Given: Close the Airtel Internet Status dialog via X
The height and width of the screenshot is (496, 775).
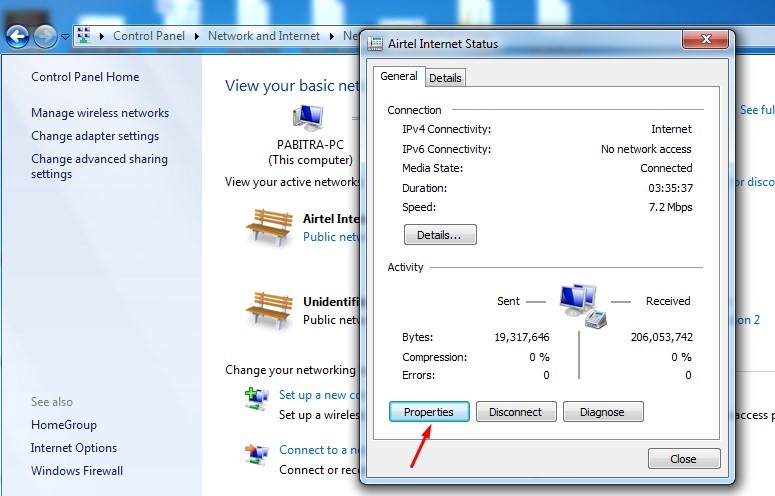Looking at the screenshot, I should tap(706, 39).
